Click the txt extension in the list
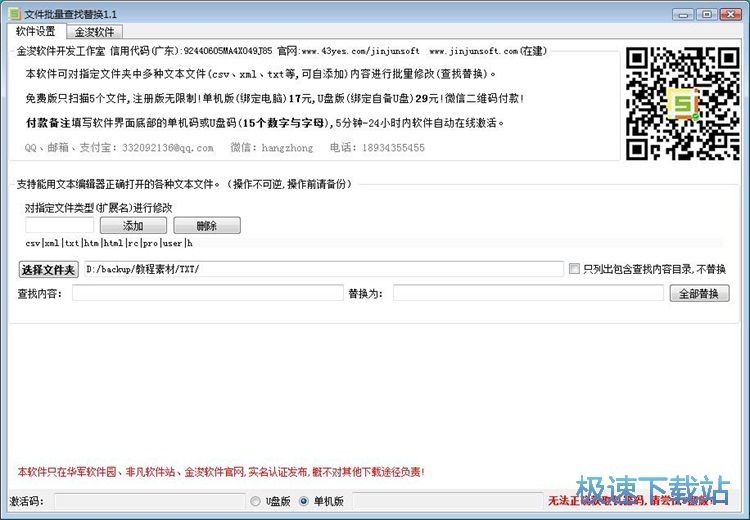This screenshot has width=750, height=520. click(x=72, y=243)
